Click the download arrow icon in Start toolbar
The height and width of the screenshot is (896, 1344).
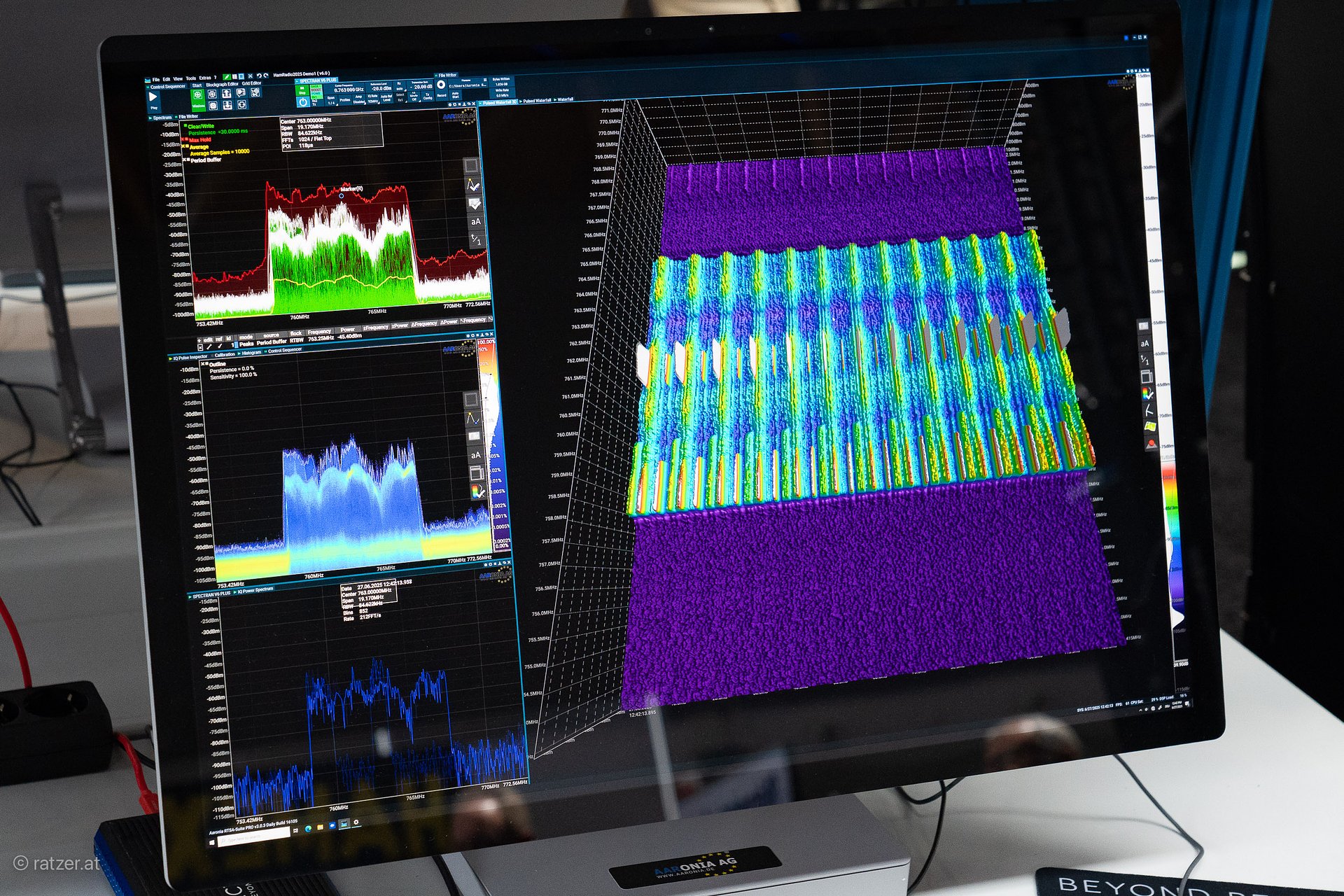pyautogui.click(x=227, y=105)
